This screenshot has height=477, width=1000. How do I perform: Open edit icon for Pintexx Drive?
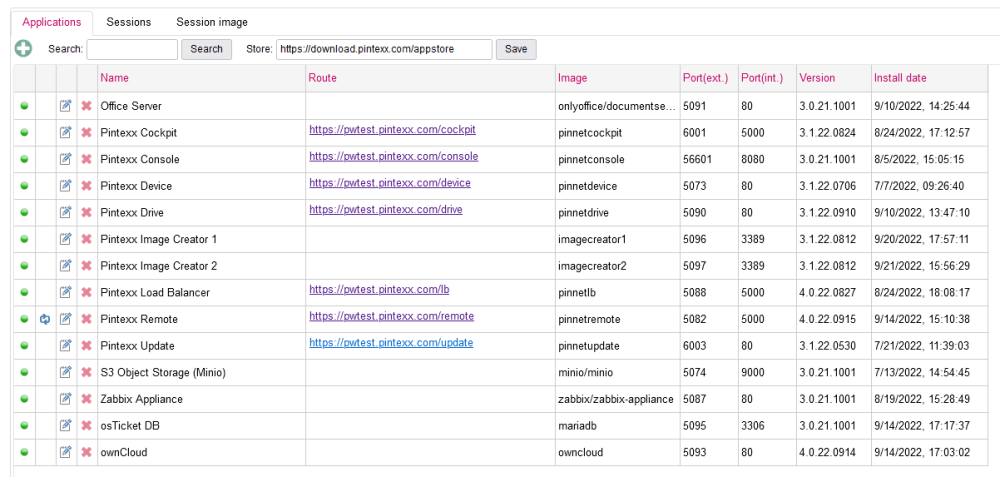coord(66,213)
